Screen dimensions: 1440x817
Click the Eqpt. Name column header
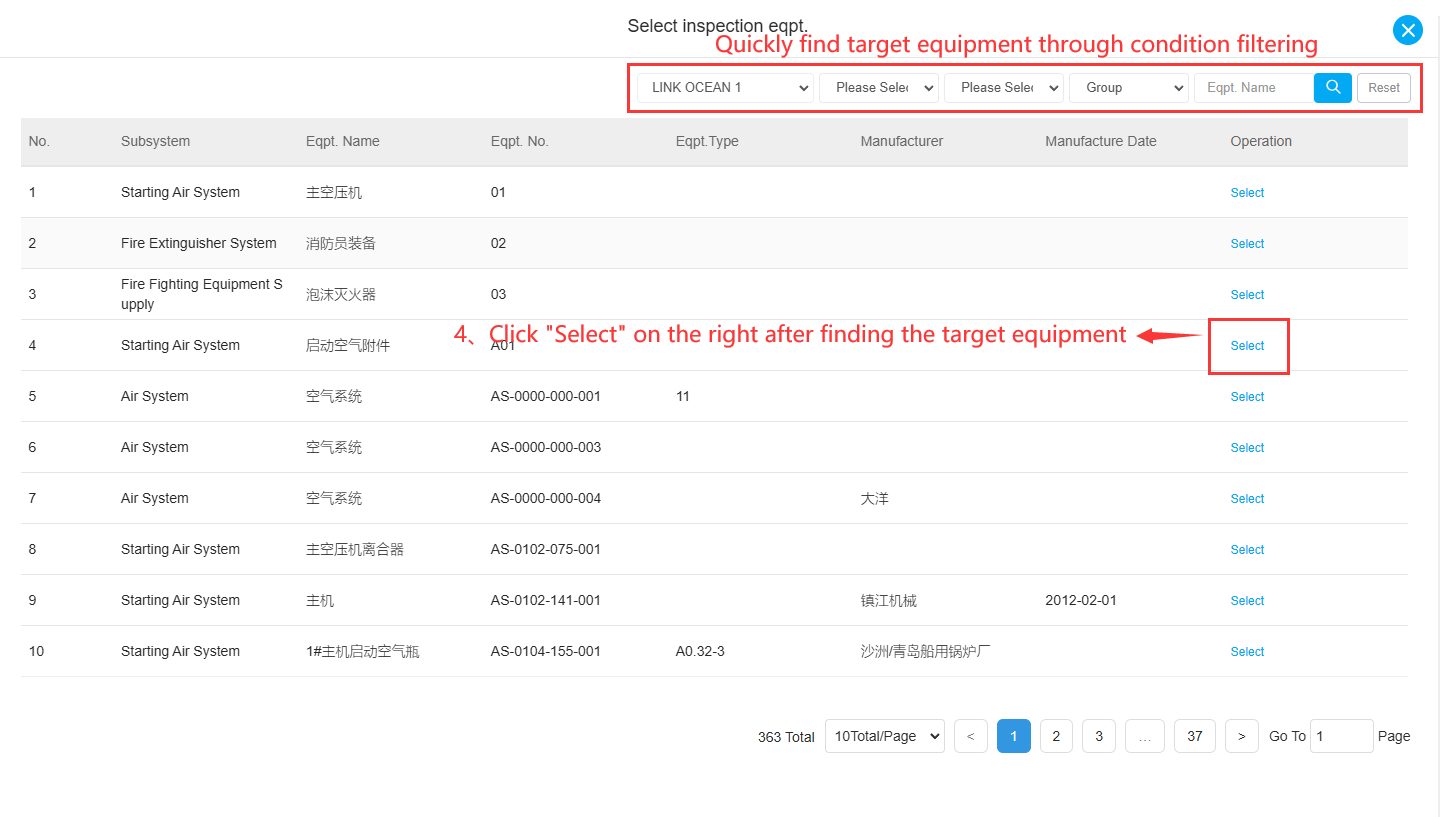343,141
